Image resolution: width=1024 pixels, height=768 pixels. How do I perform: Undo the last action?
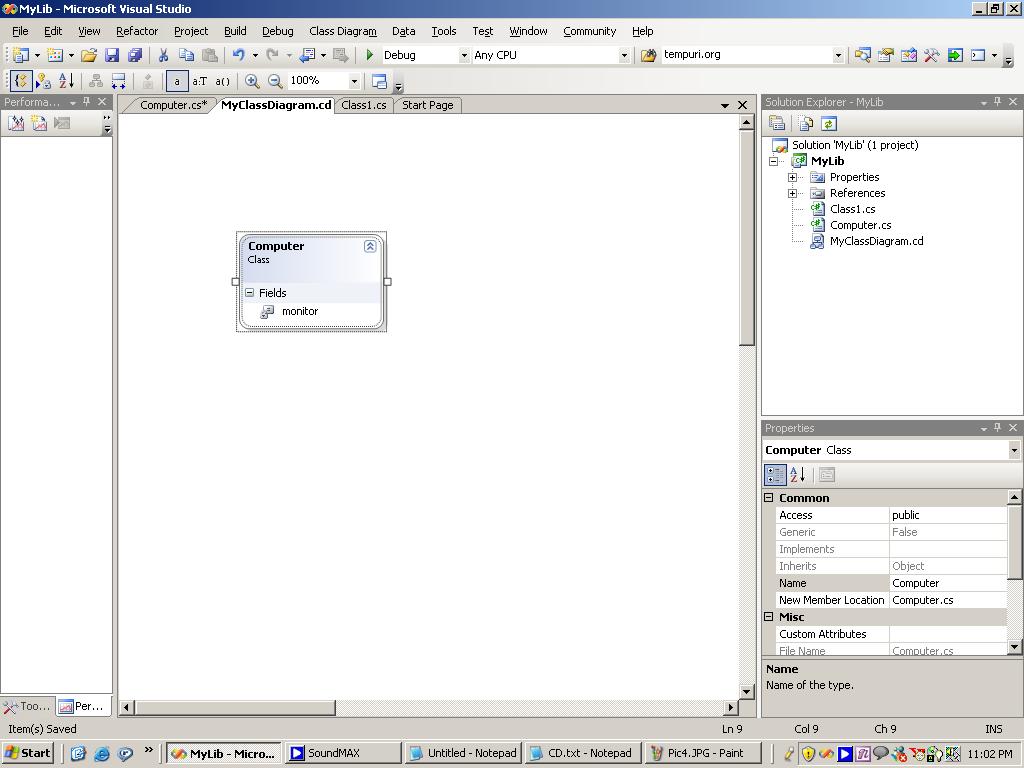click(x=239, y=56)
